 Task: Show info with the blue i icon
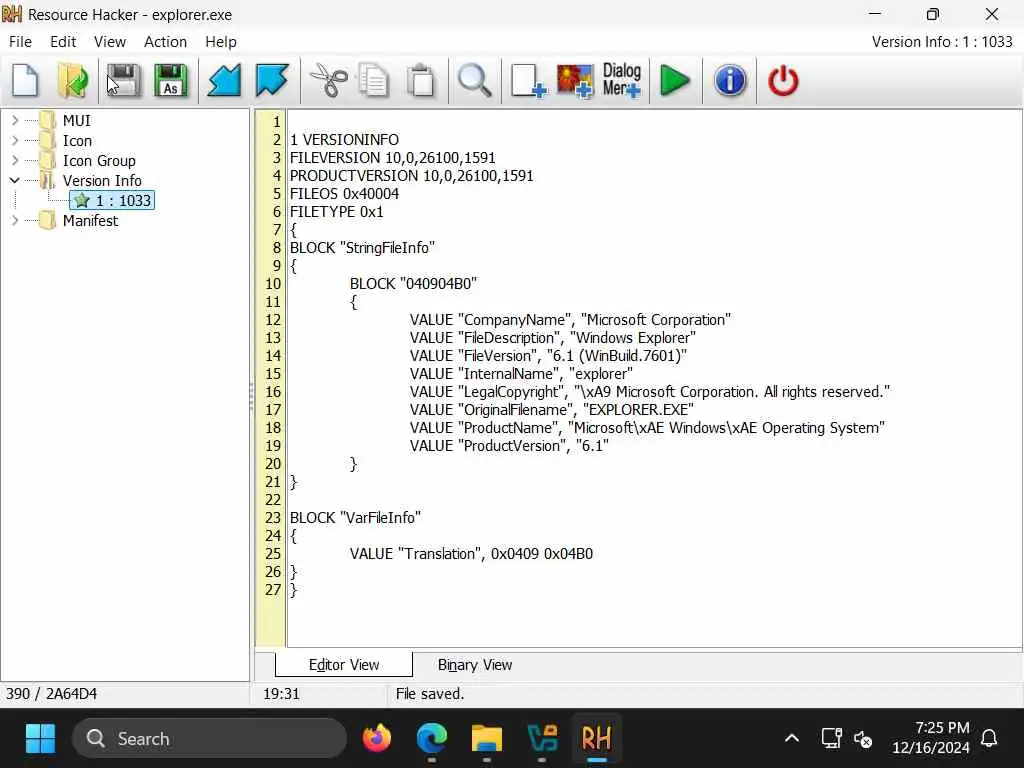click(730, 81)
